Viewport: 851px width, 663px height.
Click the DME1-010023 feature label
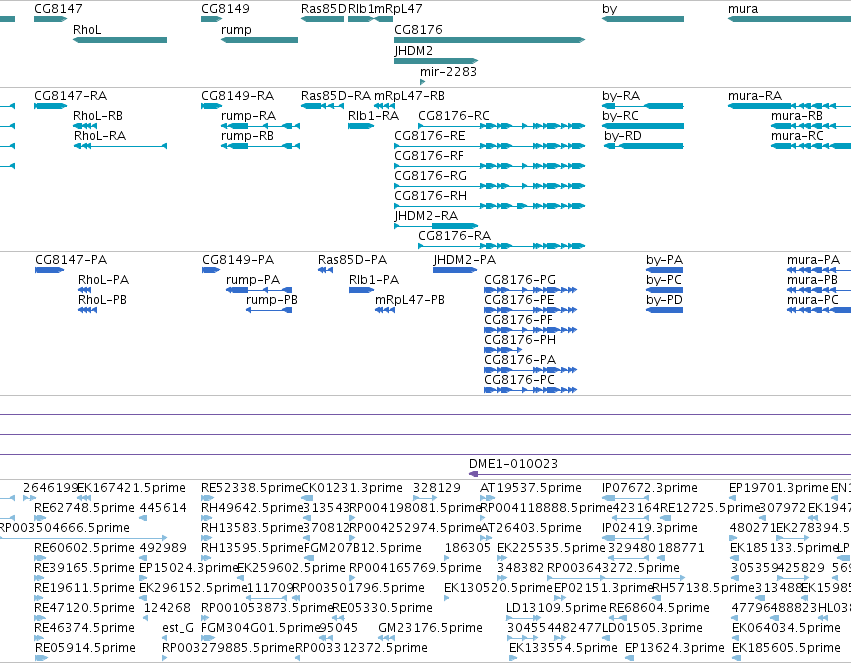513,464
